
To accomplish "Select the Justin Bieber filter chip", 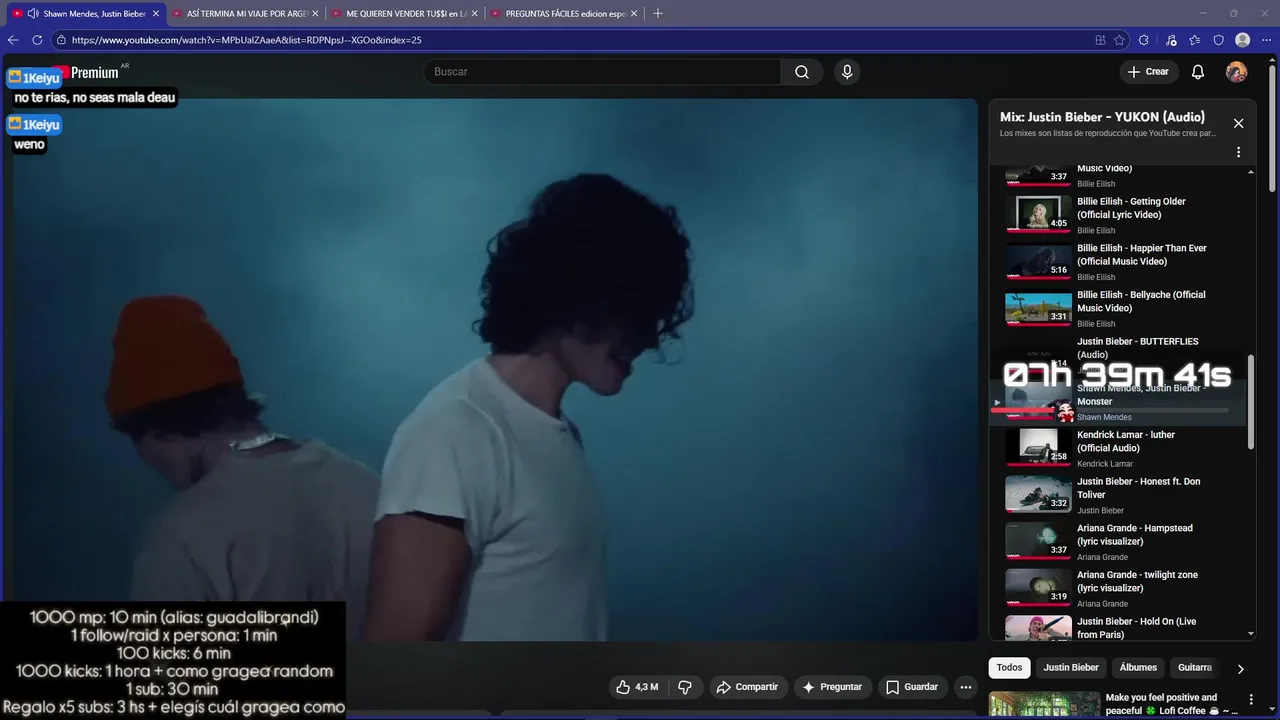I will (1071, 668).
